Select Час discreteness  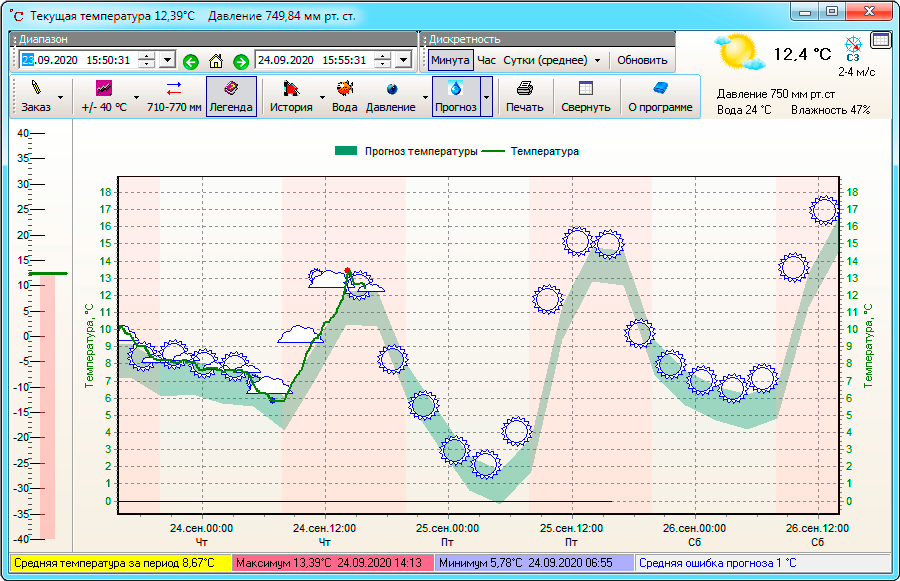487,60
